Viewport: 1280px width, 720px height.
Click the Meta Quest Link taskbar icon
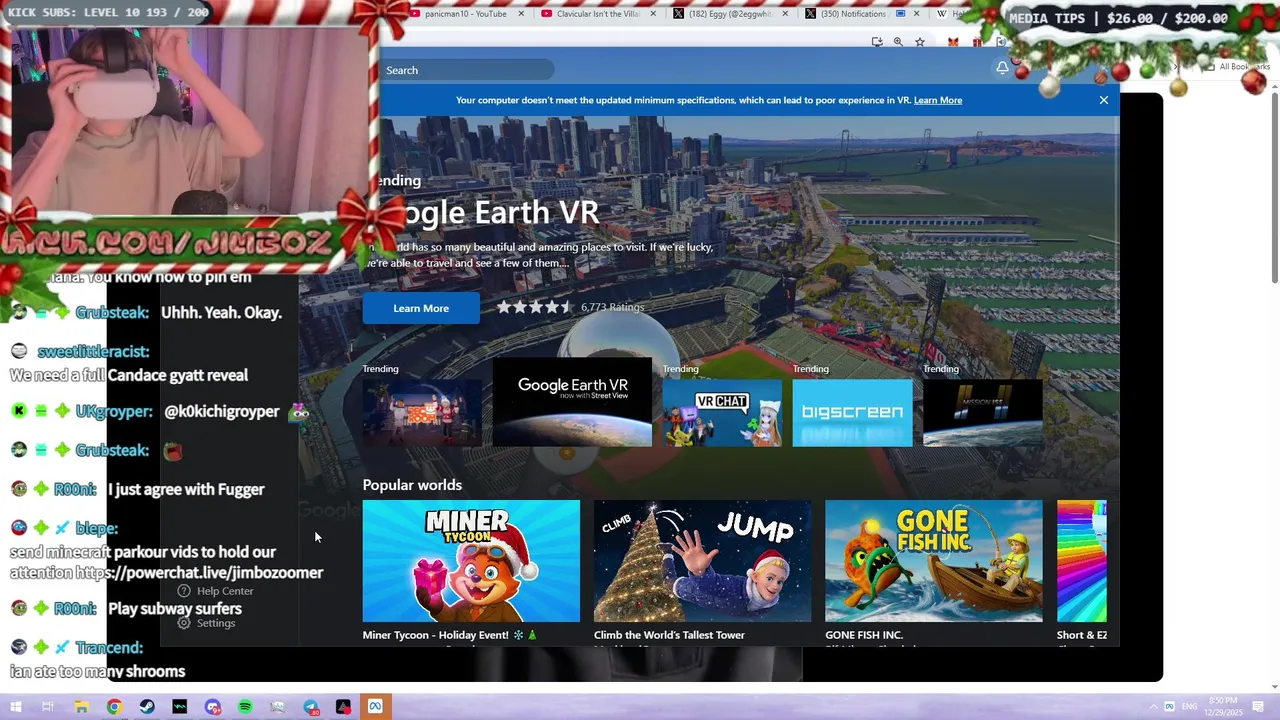click(x=376, y=707)
